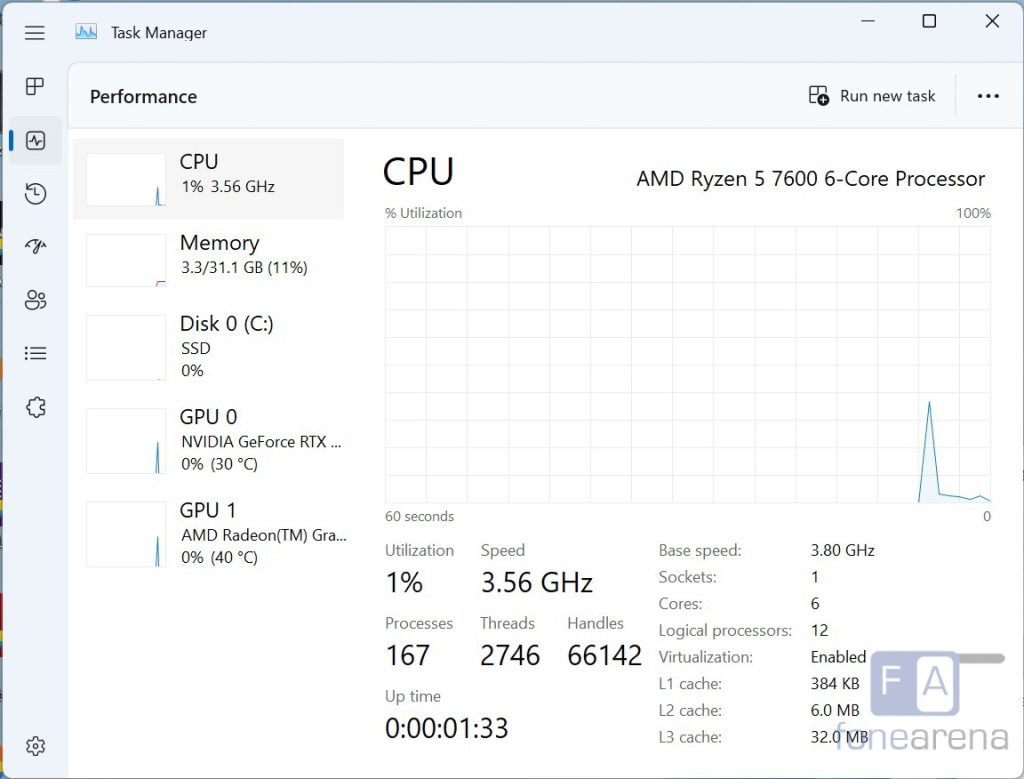
Task: Select the Memory performance item
Action: pyautogui.click(x=209, y=260)
